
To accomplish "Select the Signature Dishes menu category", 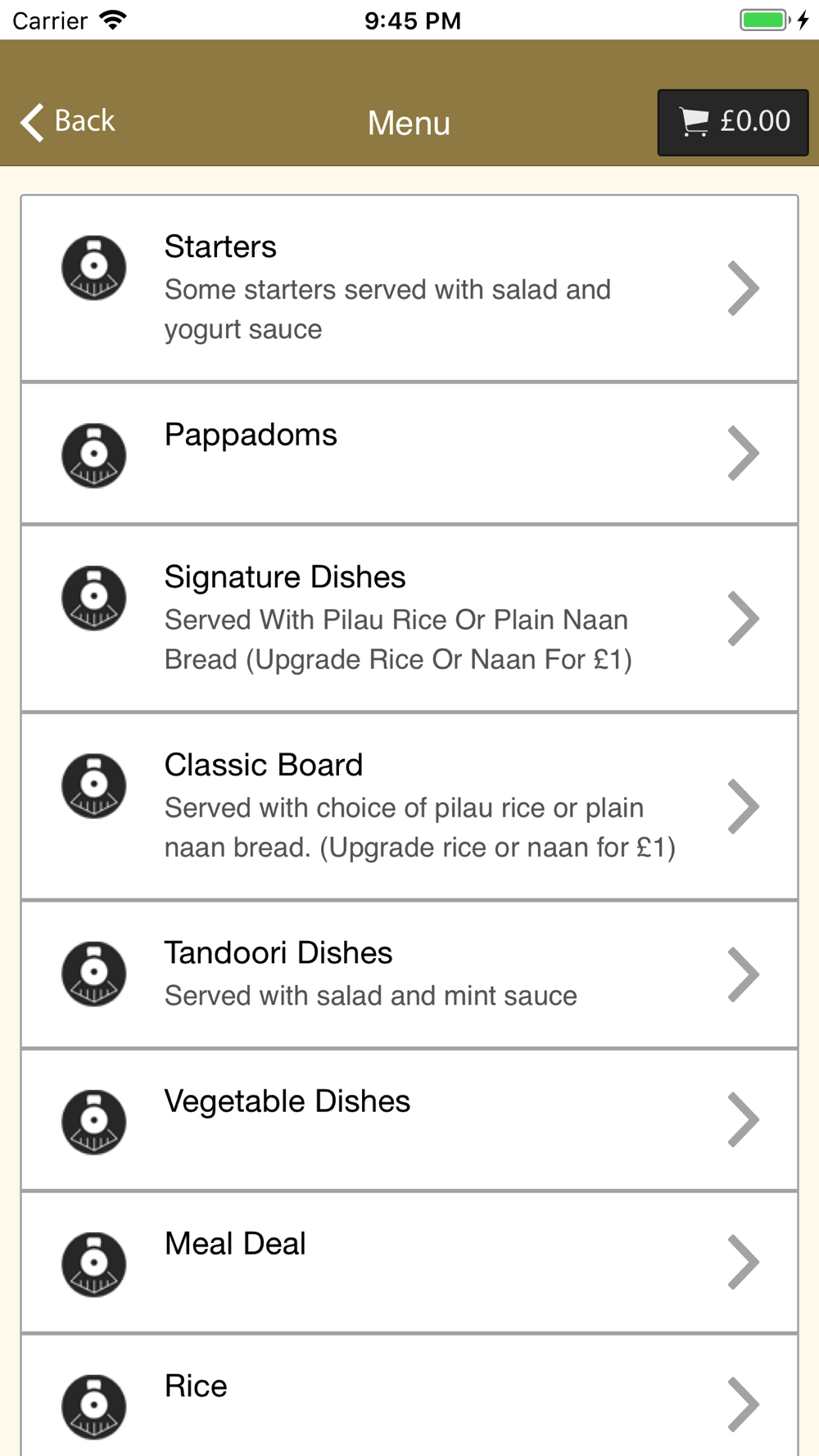I will pyautogui.click(x=409, y=618).
